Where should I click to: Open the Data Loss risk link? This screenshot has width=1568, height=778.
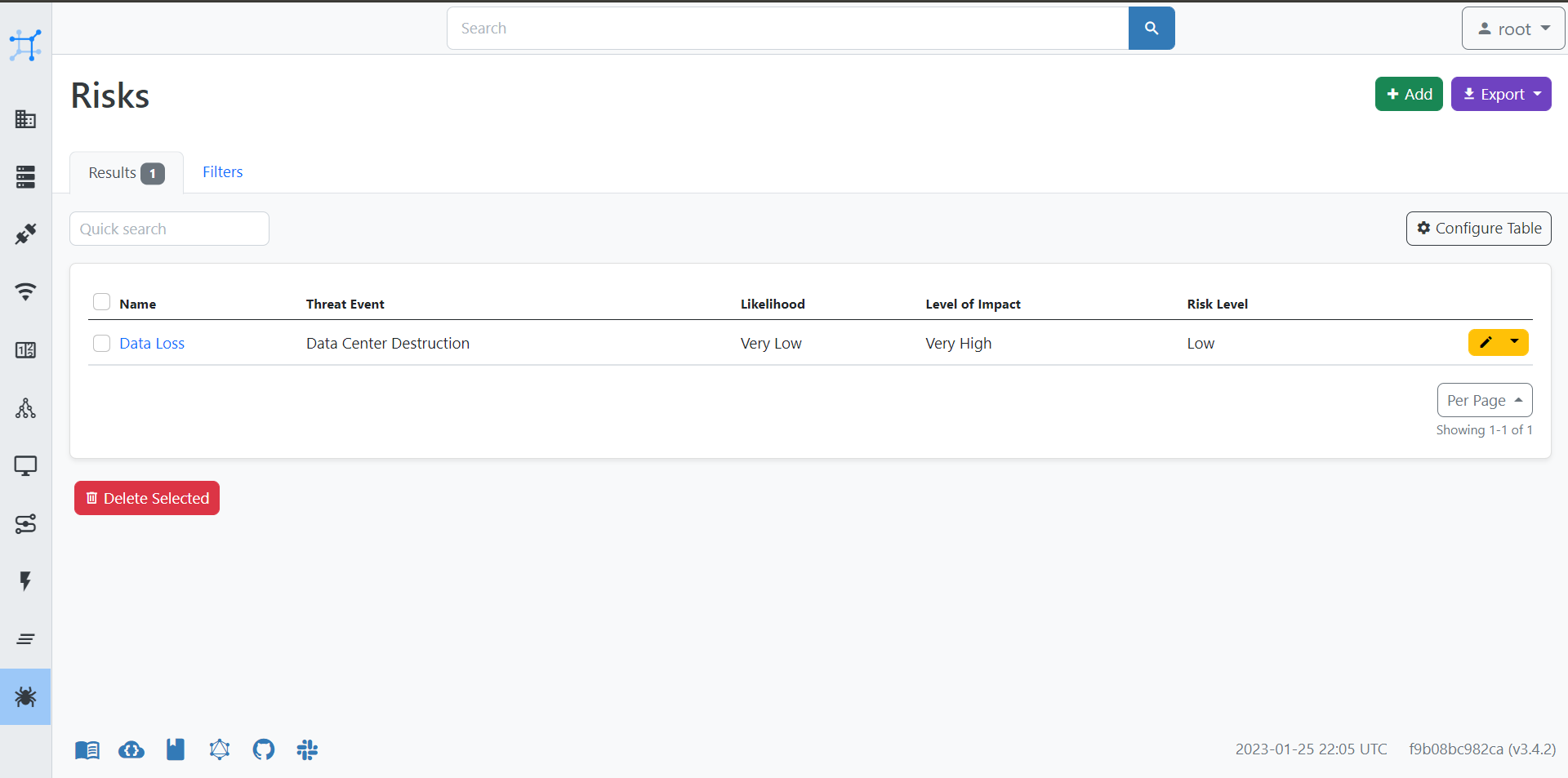(x=152, y=344)
